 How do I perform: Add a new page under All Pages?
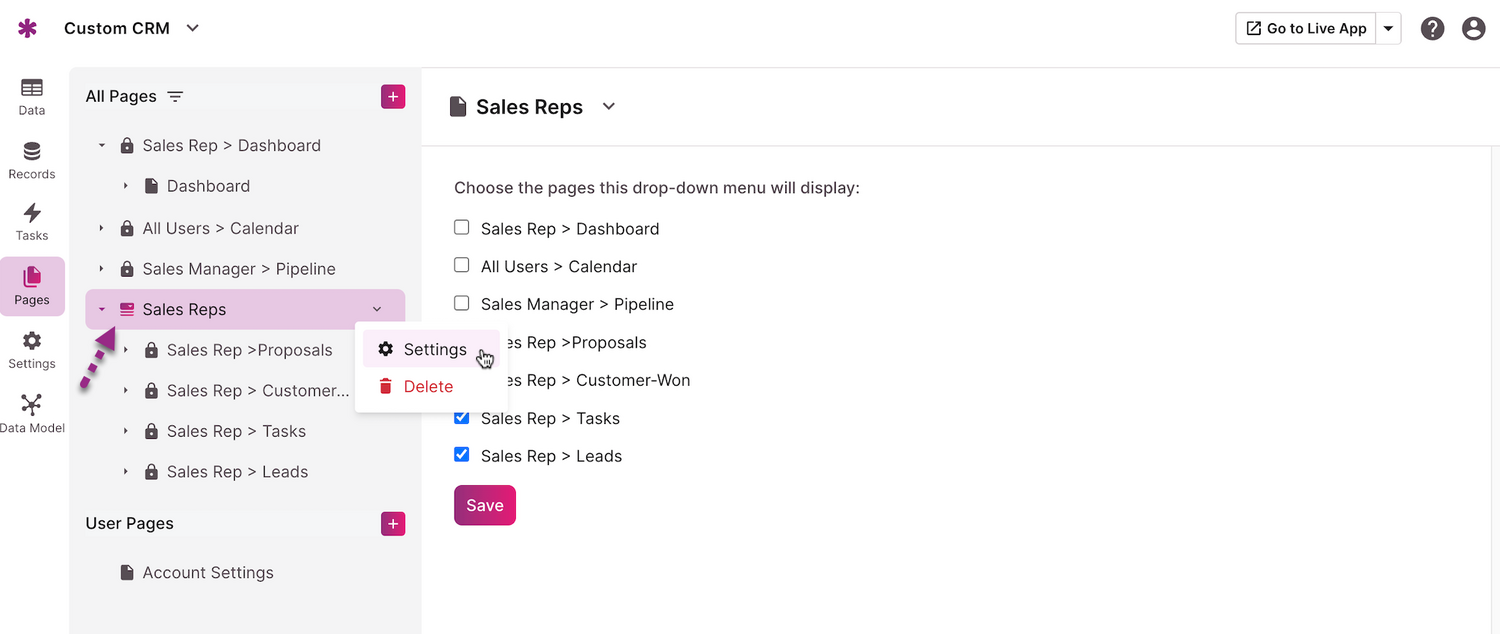pyautogui.click(x=393, y=96)
